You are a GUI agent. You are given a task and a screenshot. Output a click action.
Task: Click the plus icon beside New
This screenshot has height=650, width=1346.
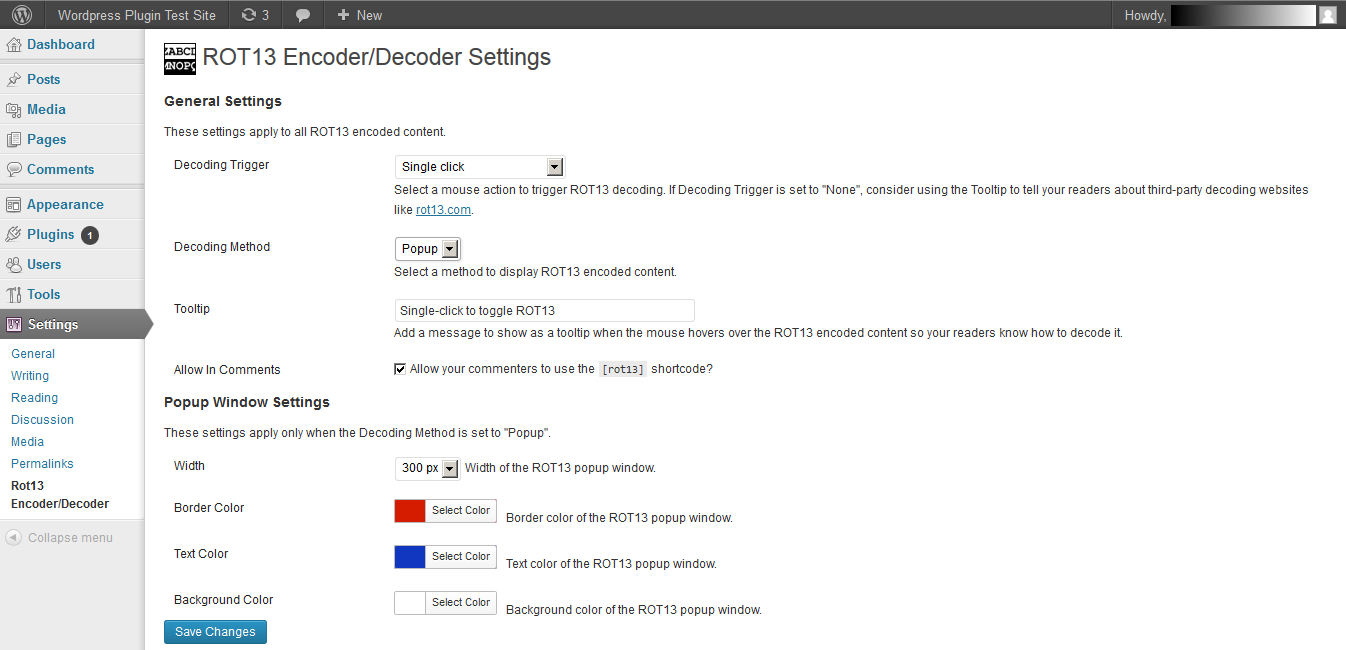coord(343,15)
